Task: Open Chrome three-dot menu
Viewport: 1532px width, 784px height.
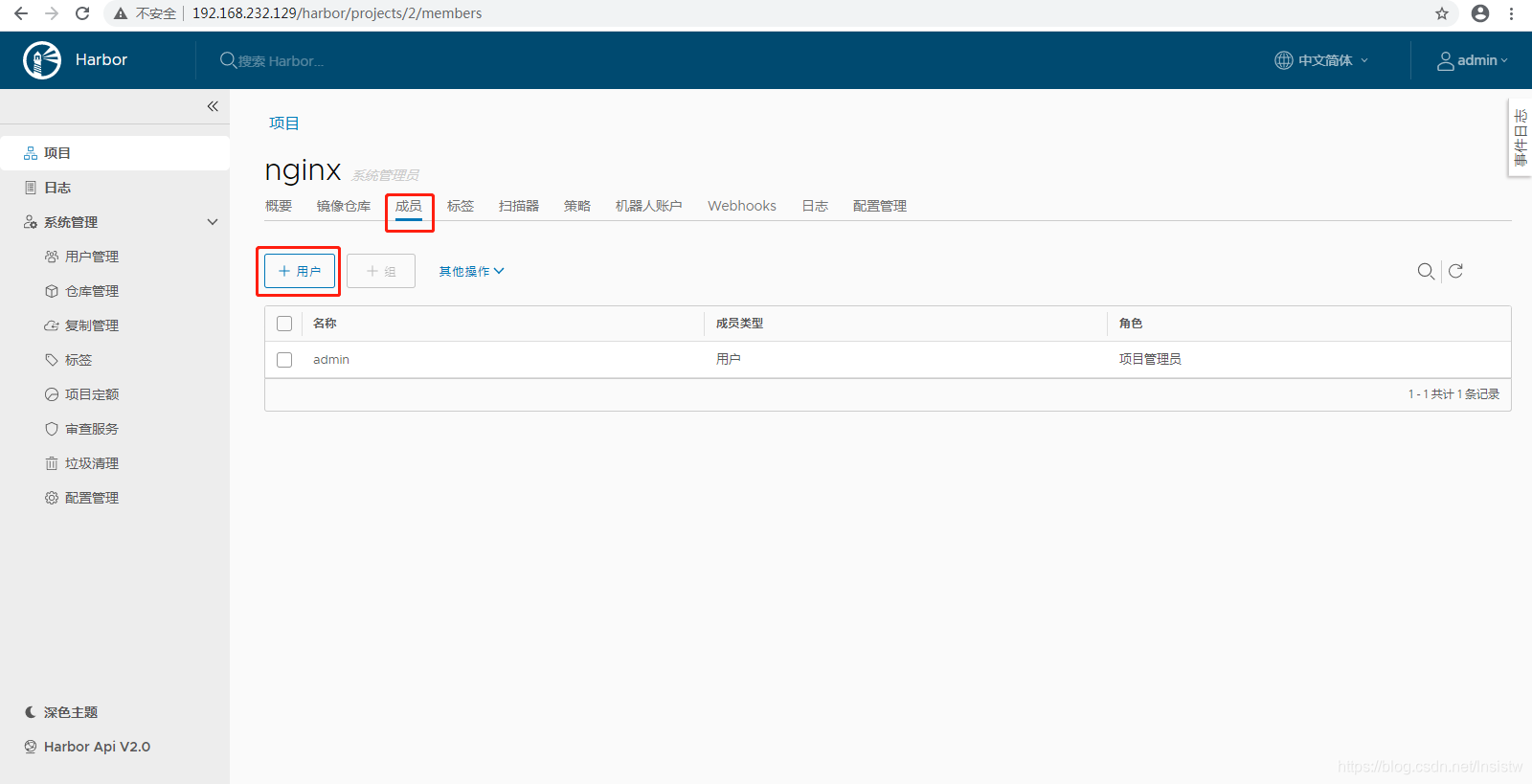Action: coord(1512,13)
